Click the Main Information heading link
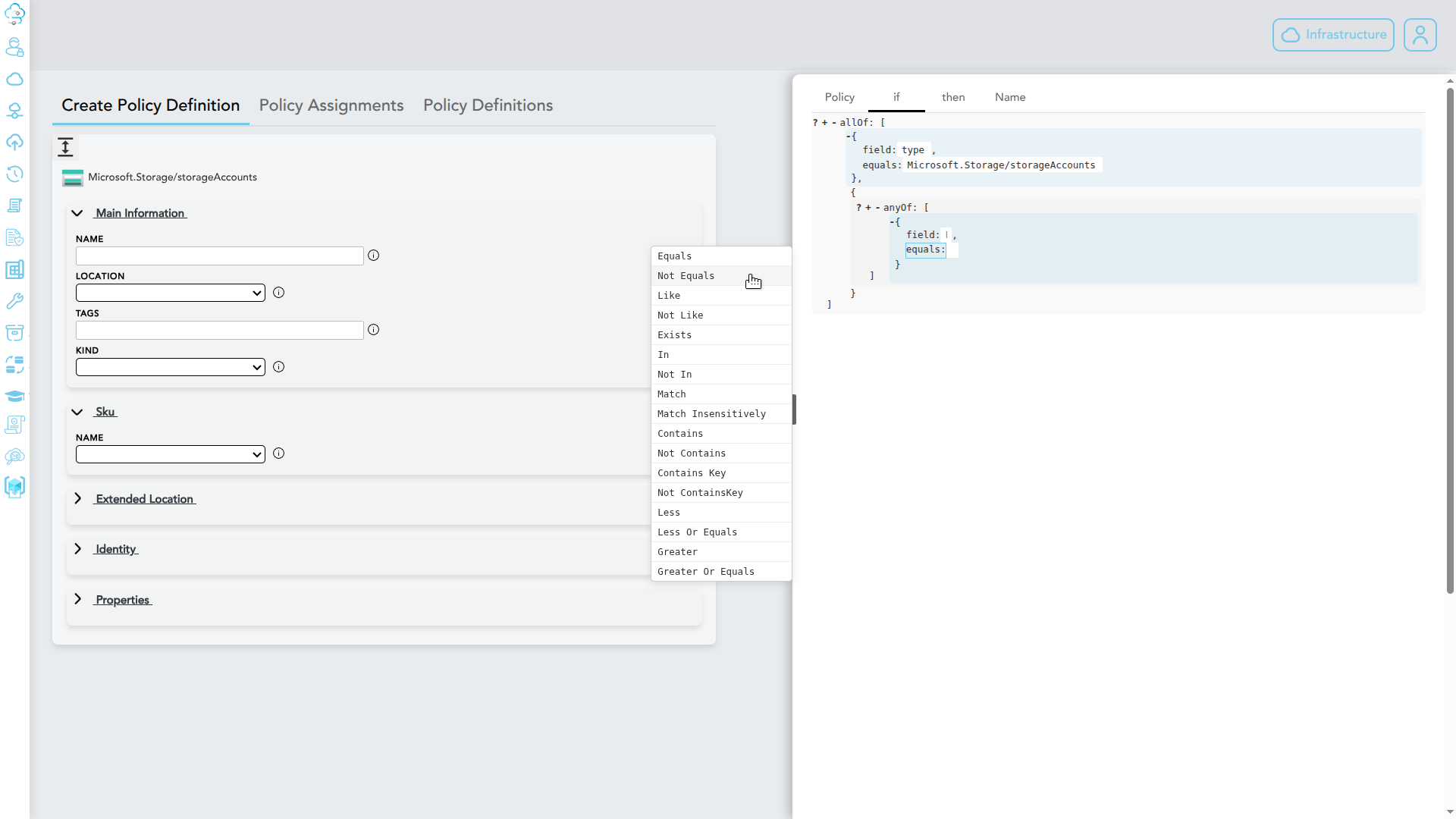Image resolution: width=1456 pixels, height=819 pixels. pyautogui.click(x=140, y=213)
